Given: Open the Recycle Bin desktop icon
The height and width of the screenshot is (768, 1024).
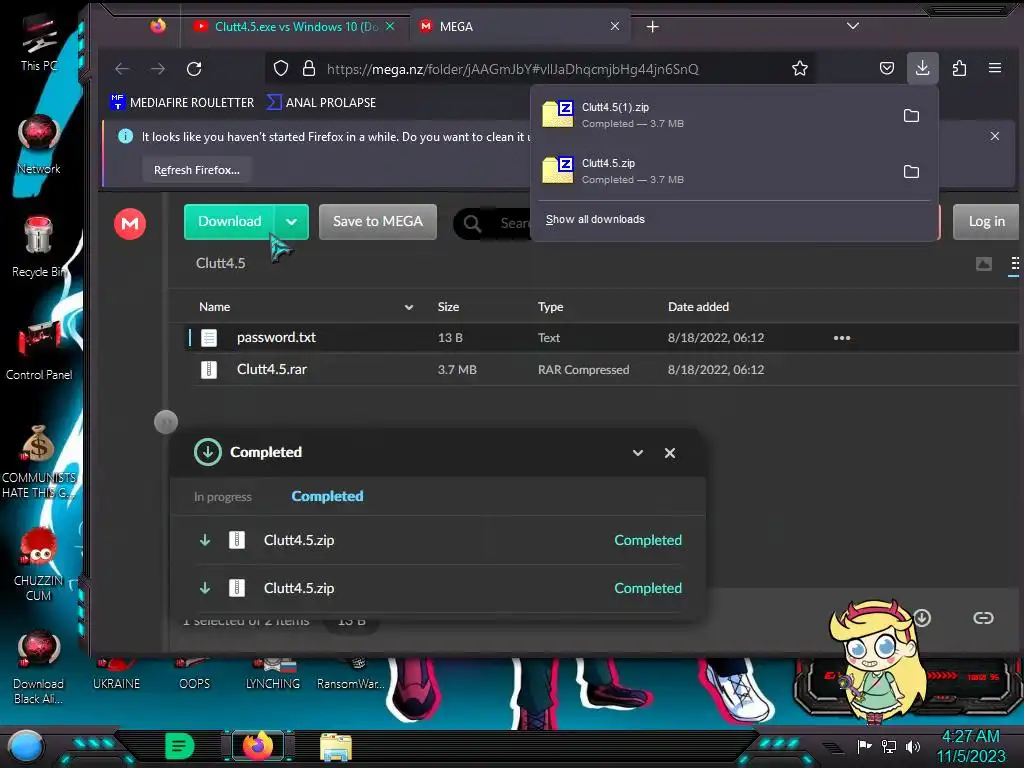Looking at the screenshot, I should [39, 248].
